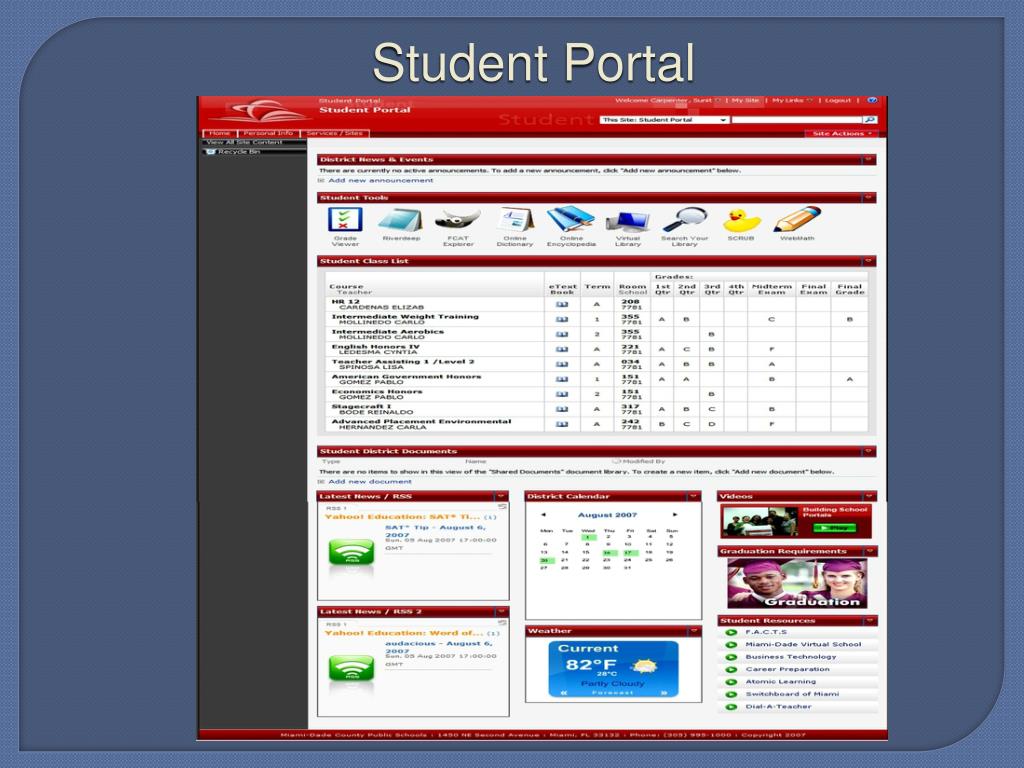The height and width of the screenshot is (768, 1024).
Task: Click Forecast bar in Weather widget
Action: pyautogui.click(x=613, y=692)
